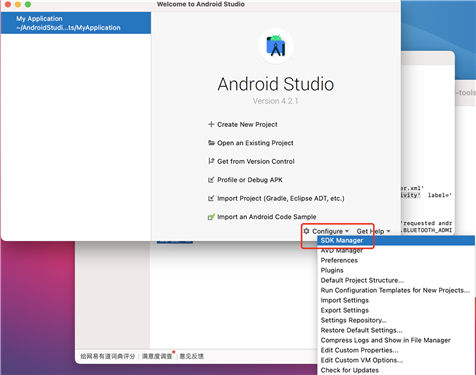Click the 满意度调查 link in background window
The height and width of the screenshot is (375, 476).
(x=157, y=356)
